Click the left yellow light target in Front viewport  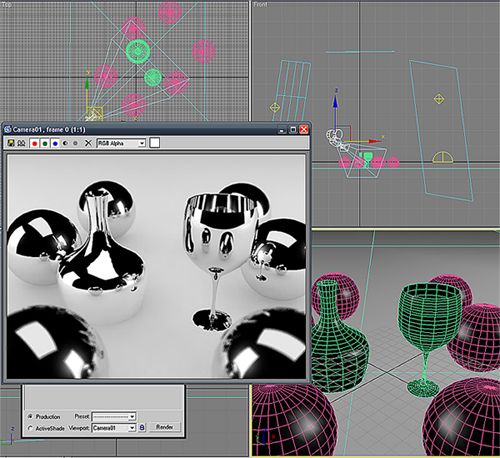coord(275,107)
